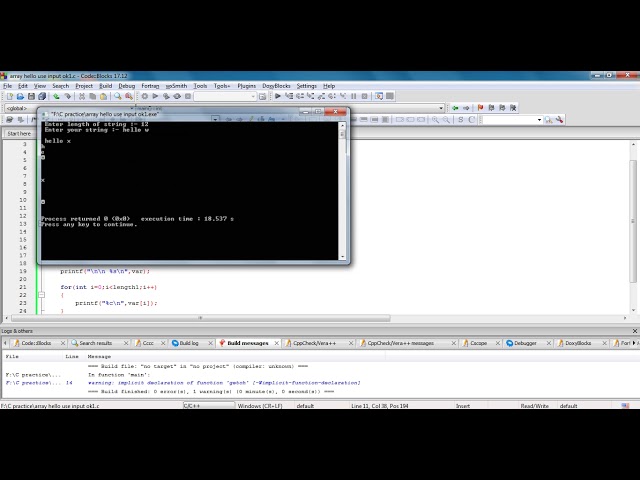Select the implicit declaration warning message row

[x=224, y=383]
